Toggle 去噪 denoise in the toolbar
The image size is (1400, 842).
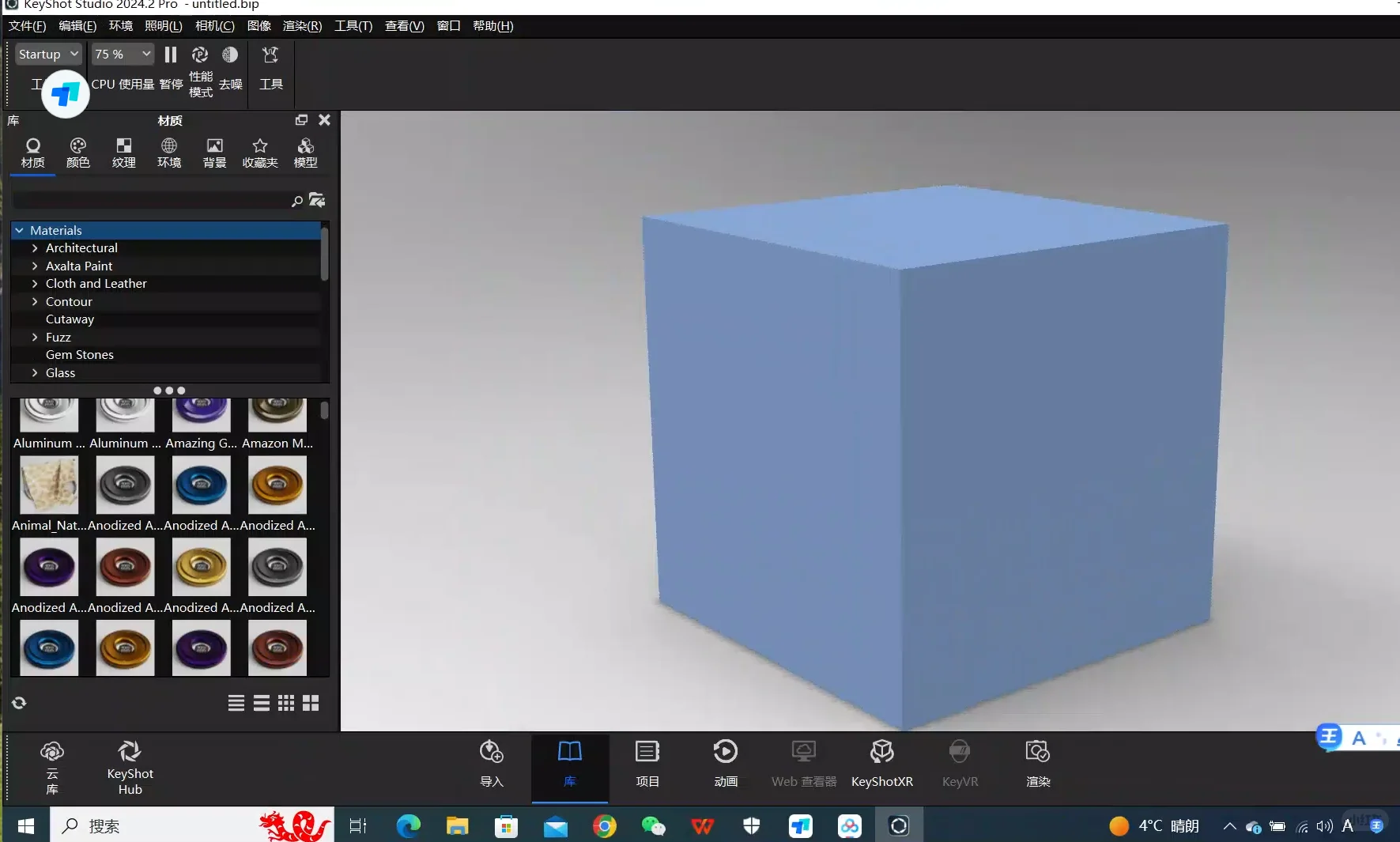coord(230,55)
